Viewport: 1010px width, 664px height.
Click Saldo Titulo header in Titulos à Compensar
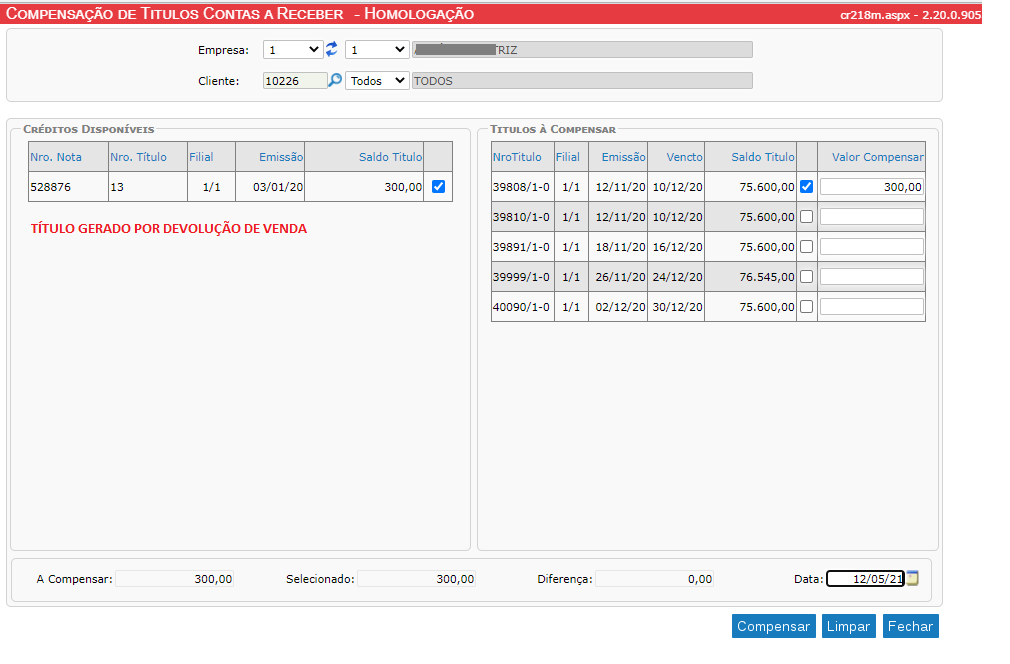tap(763, 157)
